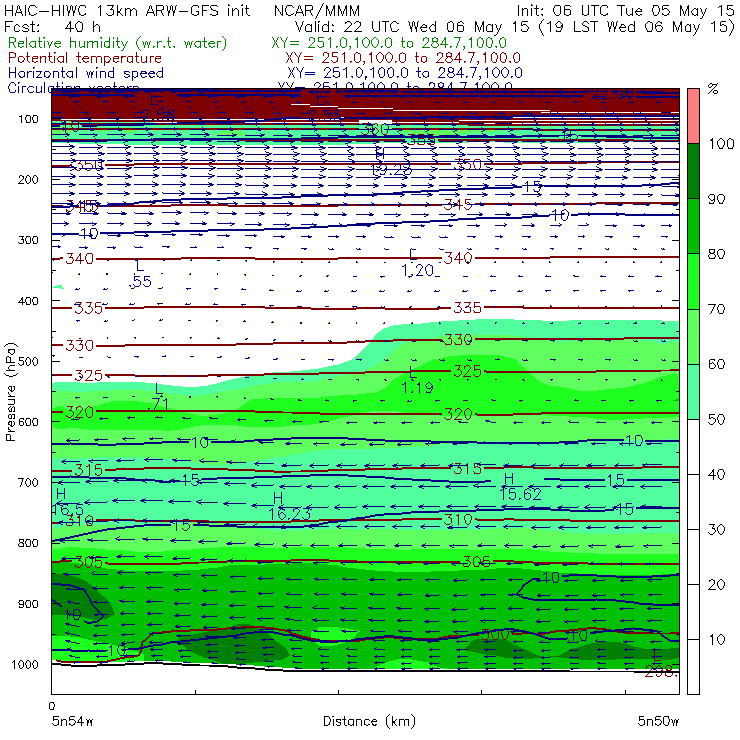Click the 'Fcst: 40 h' forecast label
This screenshot has width=740, height=740.
point(52,26)
